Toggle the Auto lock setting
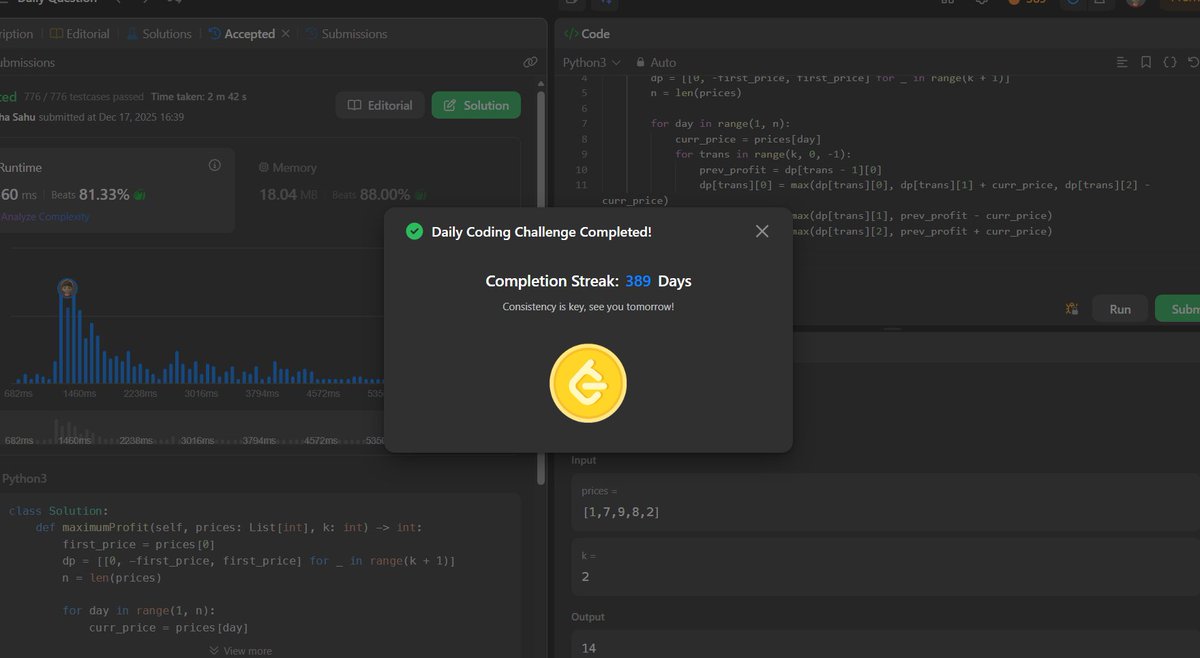1200x658 pixels. click(x=655, y=62)
